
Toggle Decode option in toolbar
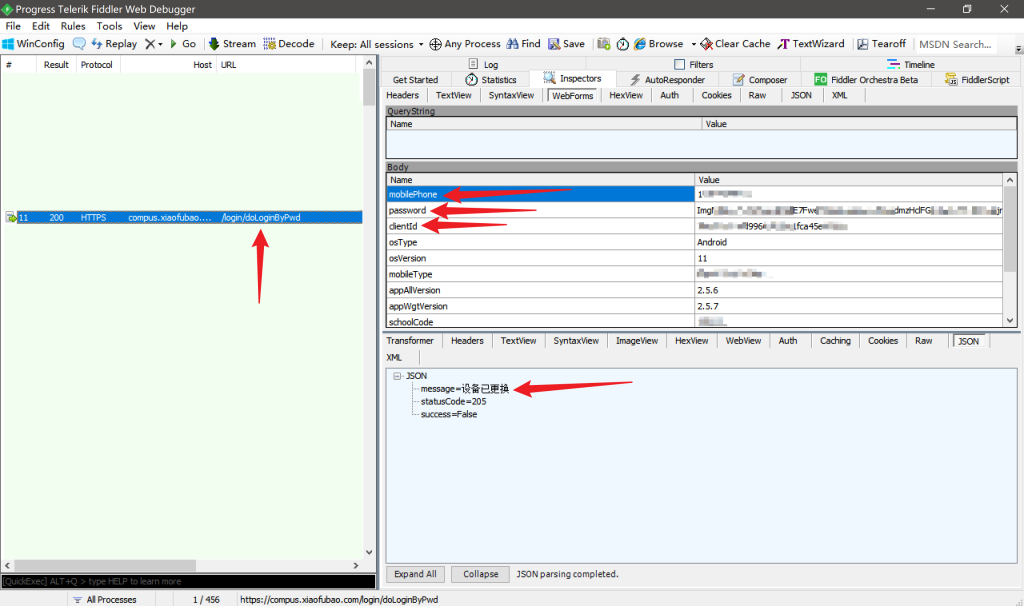(289, 44)
